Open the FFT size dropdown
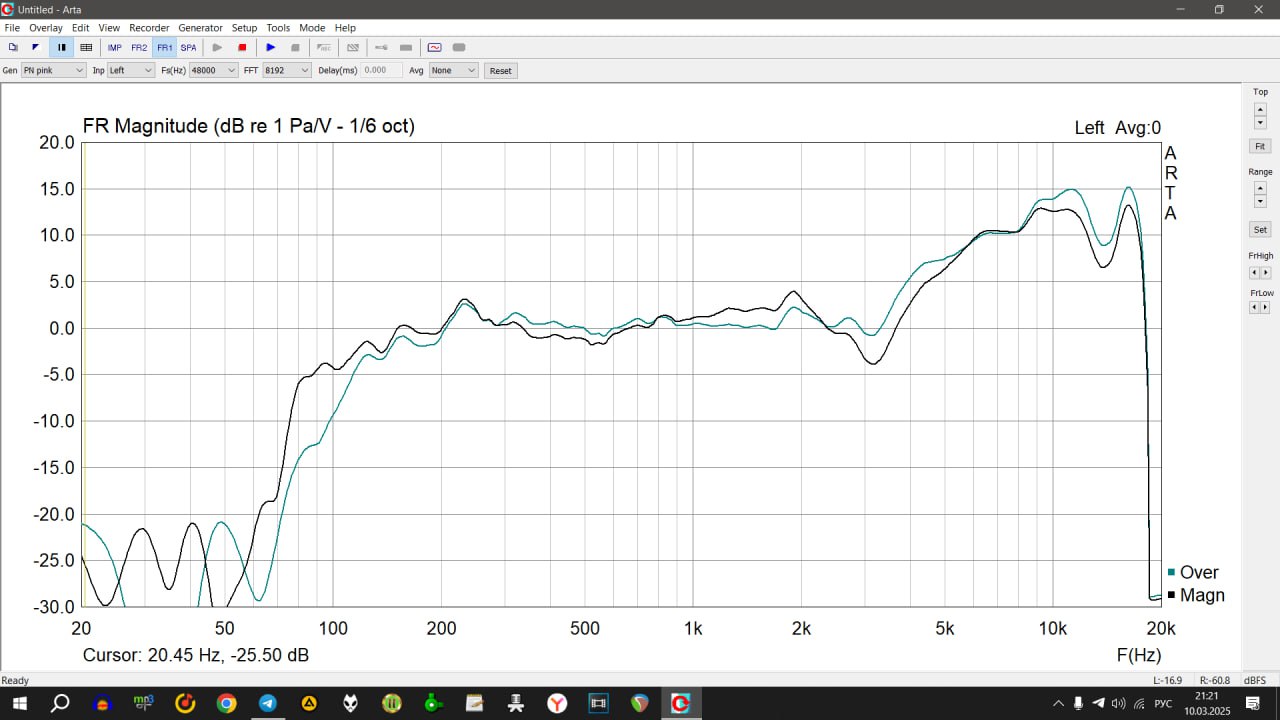Image resolution: width=1280 pixels, height=720 pixels. [287, 71]
